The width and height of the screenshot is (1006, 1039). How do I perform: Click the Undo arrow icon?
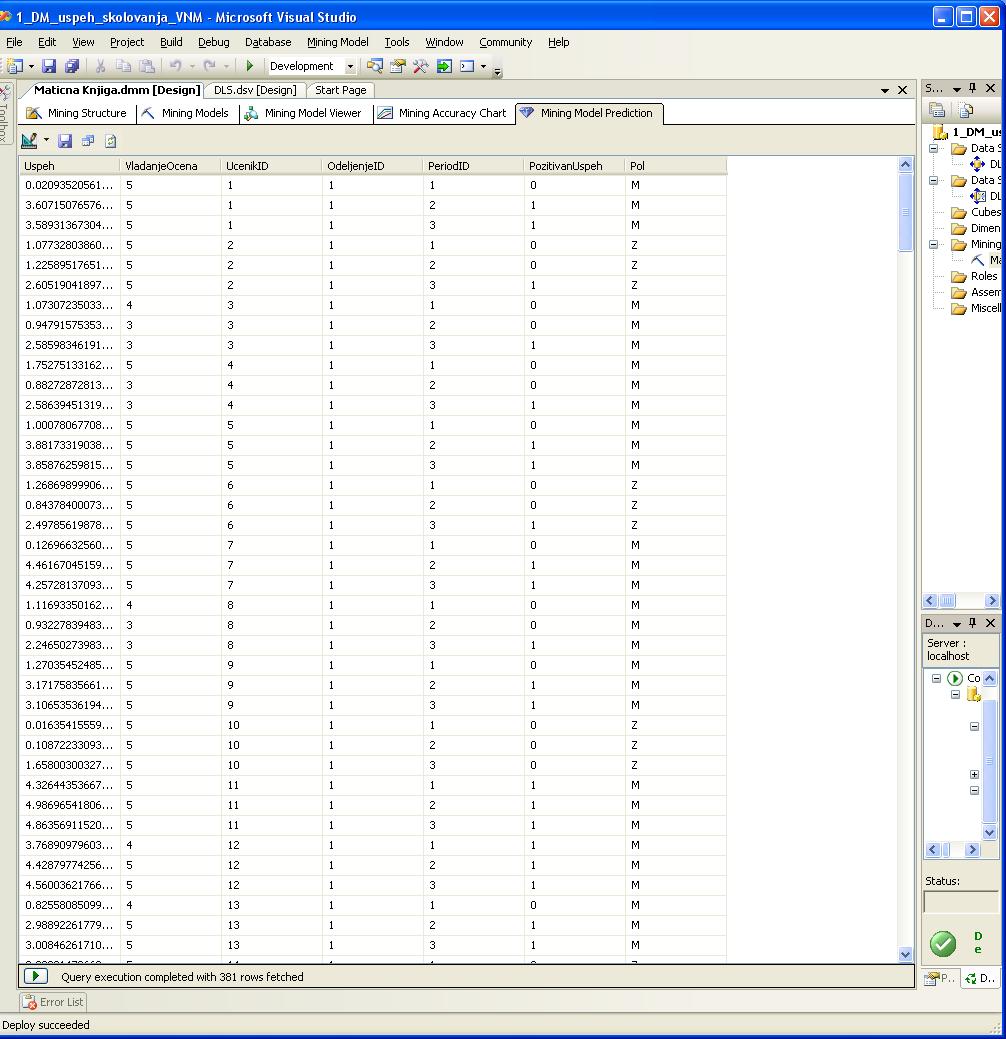tap(176, 66)
